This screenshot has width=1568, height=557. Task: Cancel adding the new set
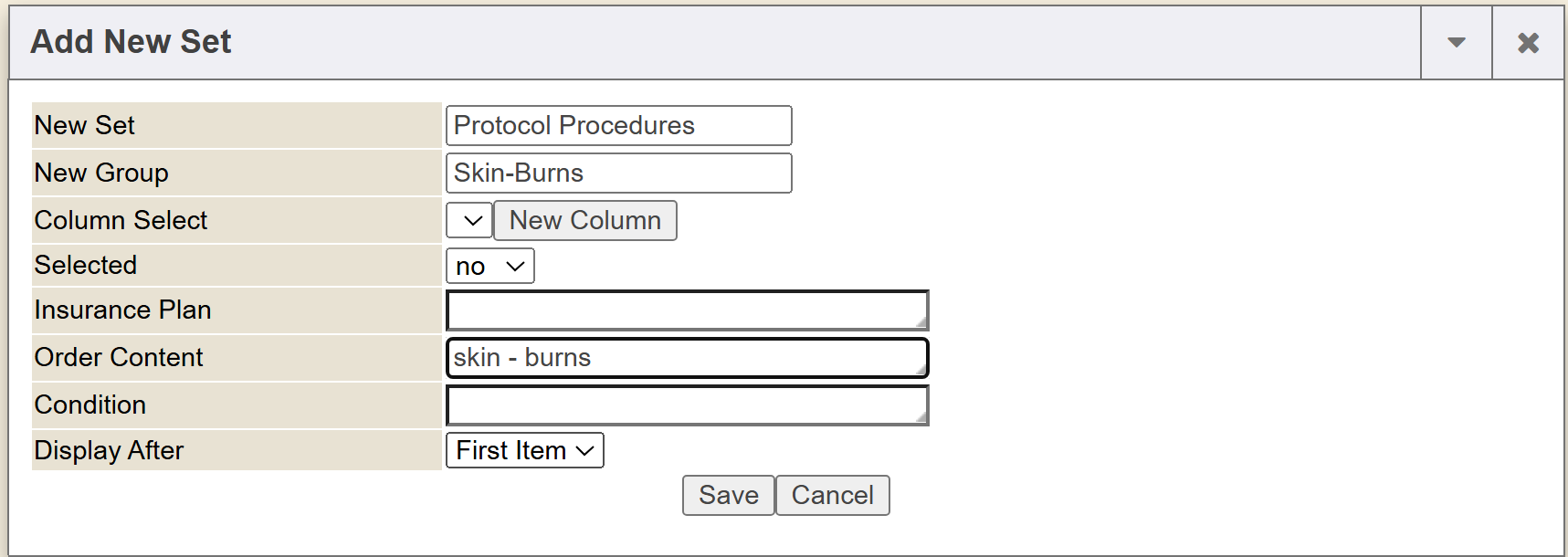[x=832, y=496]
